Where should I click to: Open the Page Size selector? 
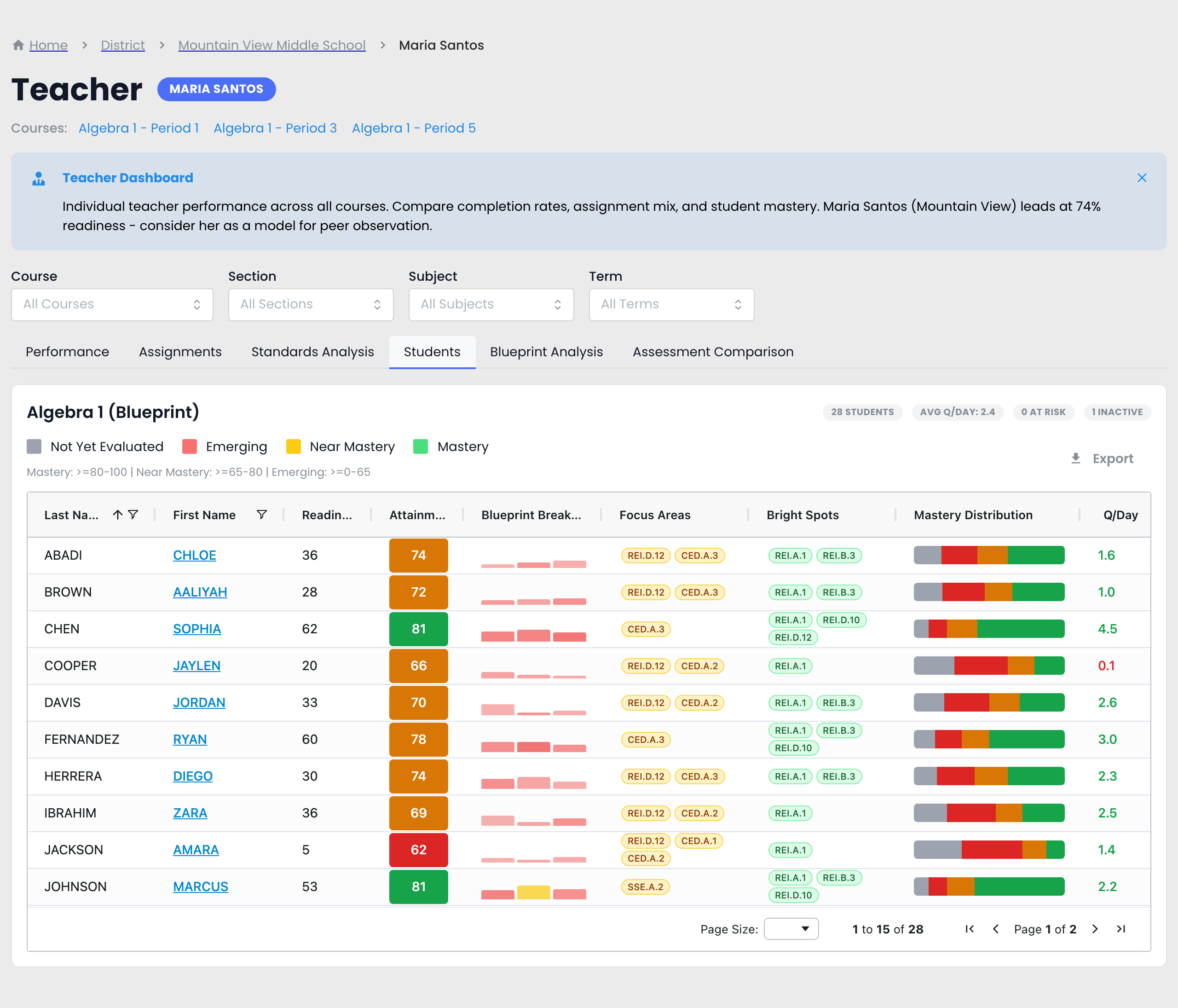791,929
